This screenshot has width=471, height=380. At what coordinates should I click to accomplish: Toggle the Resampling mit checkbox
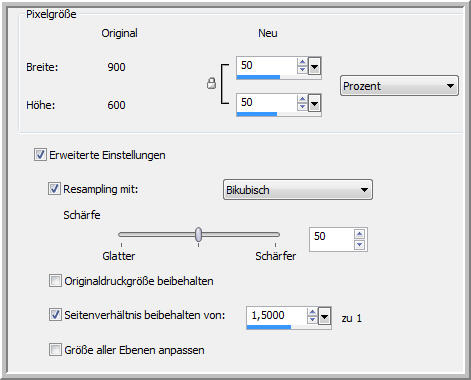54,189
